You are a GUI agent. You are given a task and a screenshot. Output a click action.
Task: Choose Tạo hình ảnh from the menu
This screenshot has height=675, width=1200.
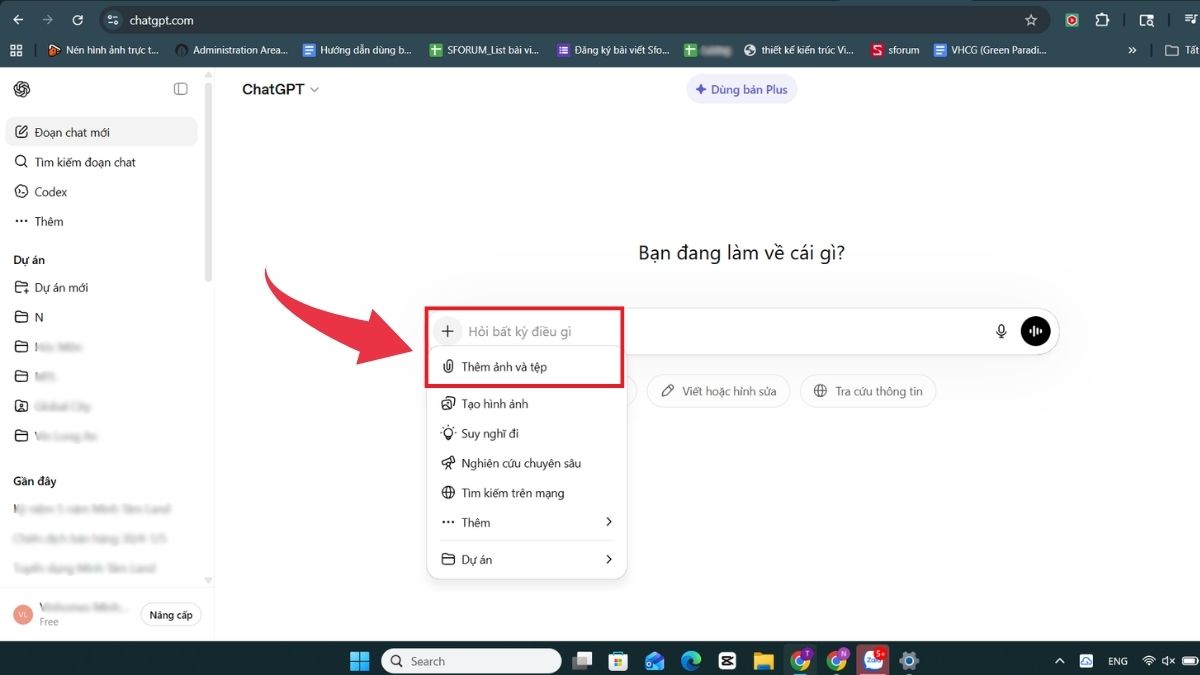527,404
